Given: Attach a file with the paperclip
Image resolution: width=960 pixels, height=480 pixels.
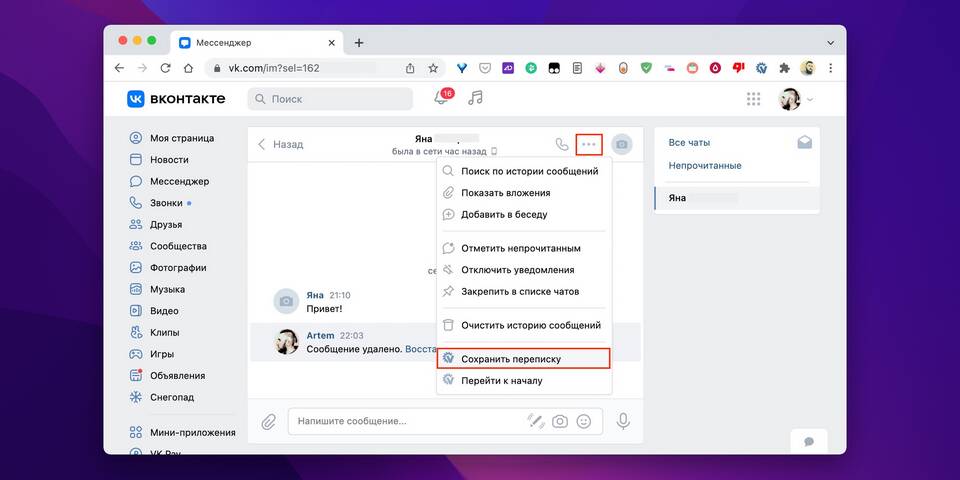Looking at the screenshot, I should tap(269, 421).
